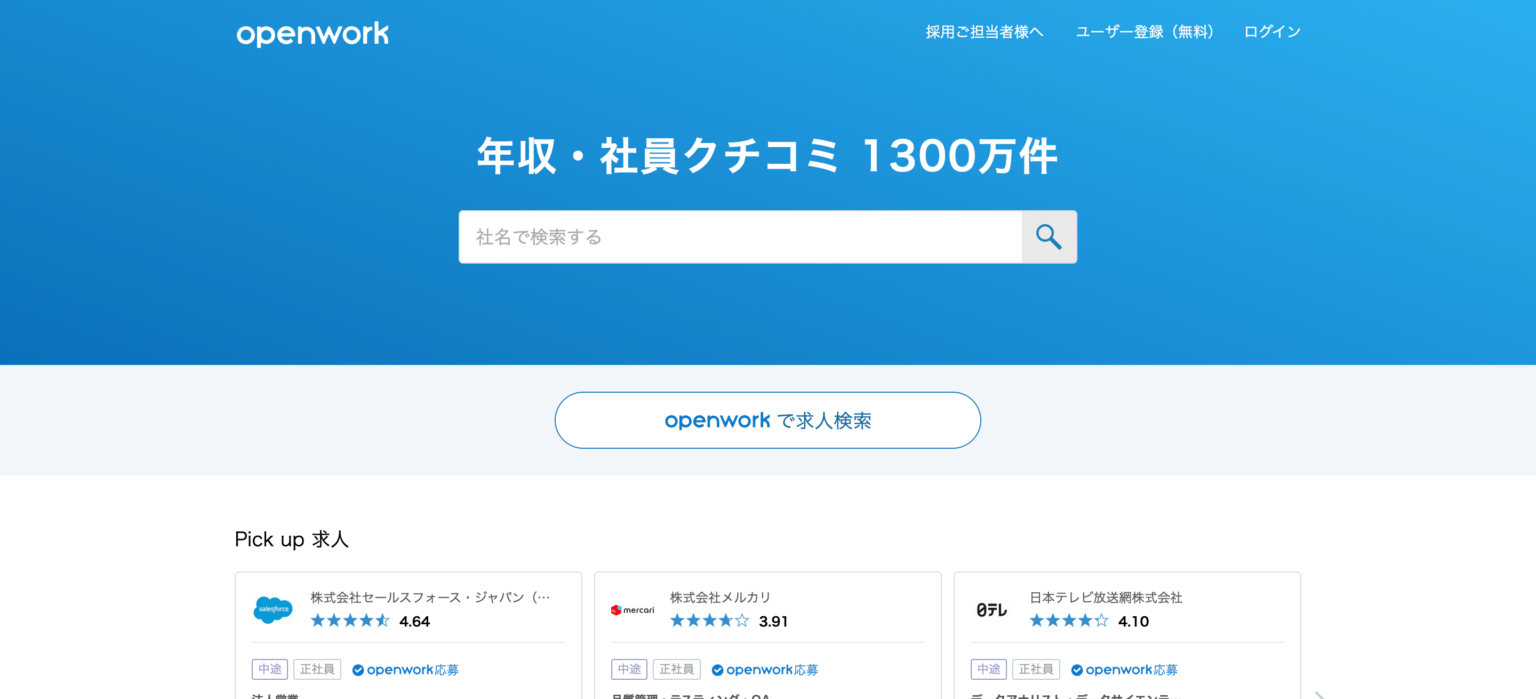Image resolution: width=1536 pixels, height=699 pixels.
Task: Click the Salesforce company logo
Action: (x=272, y=609)
